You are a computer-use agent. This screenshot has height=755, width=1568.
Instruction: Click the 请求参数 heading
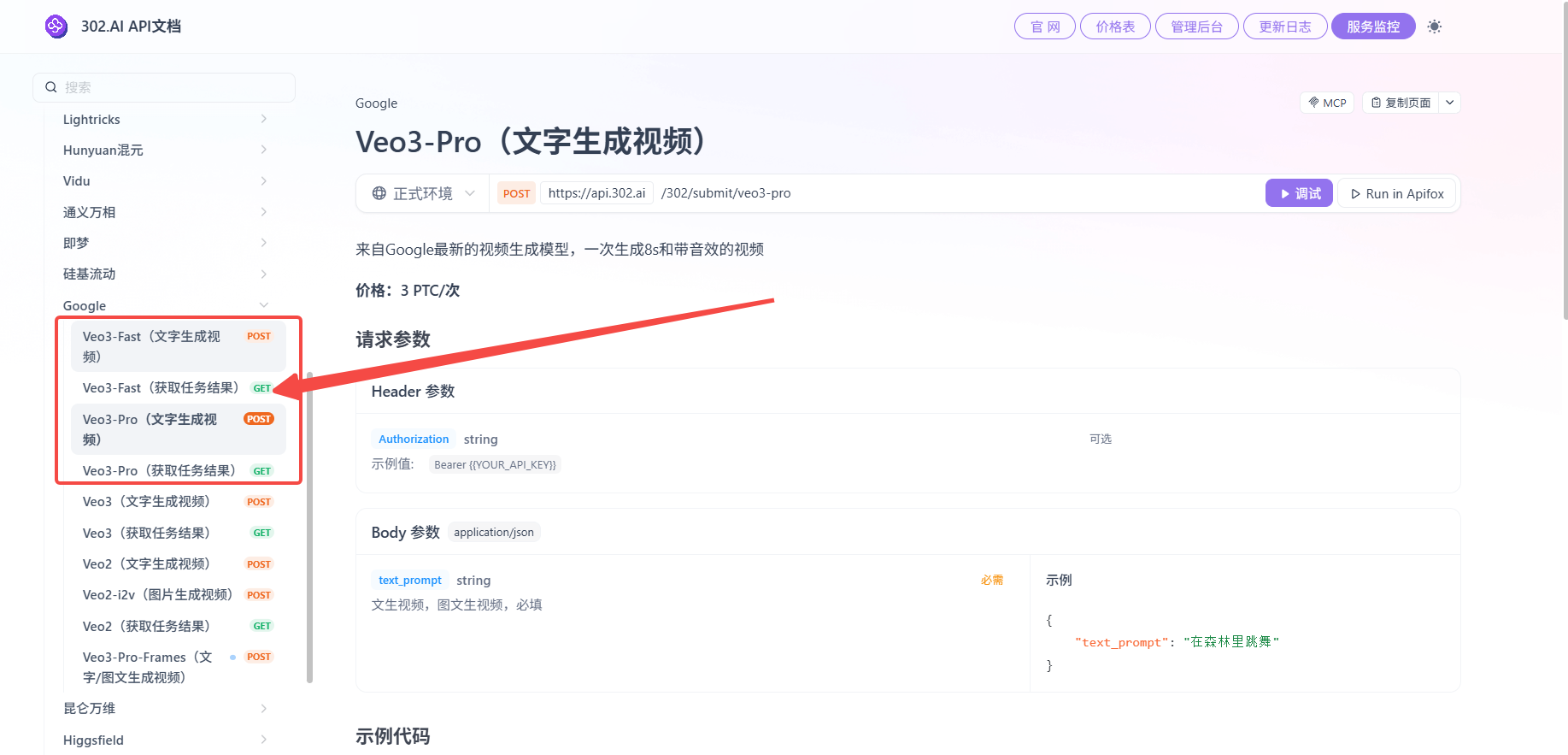click(x=393, y=339)
